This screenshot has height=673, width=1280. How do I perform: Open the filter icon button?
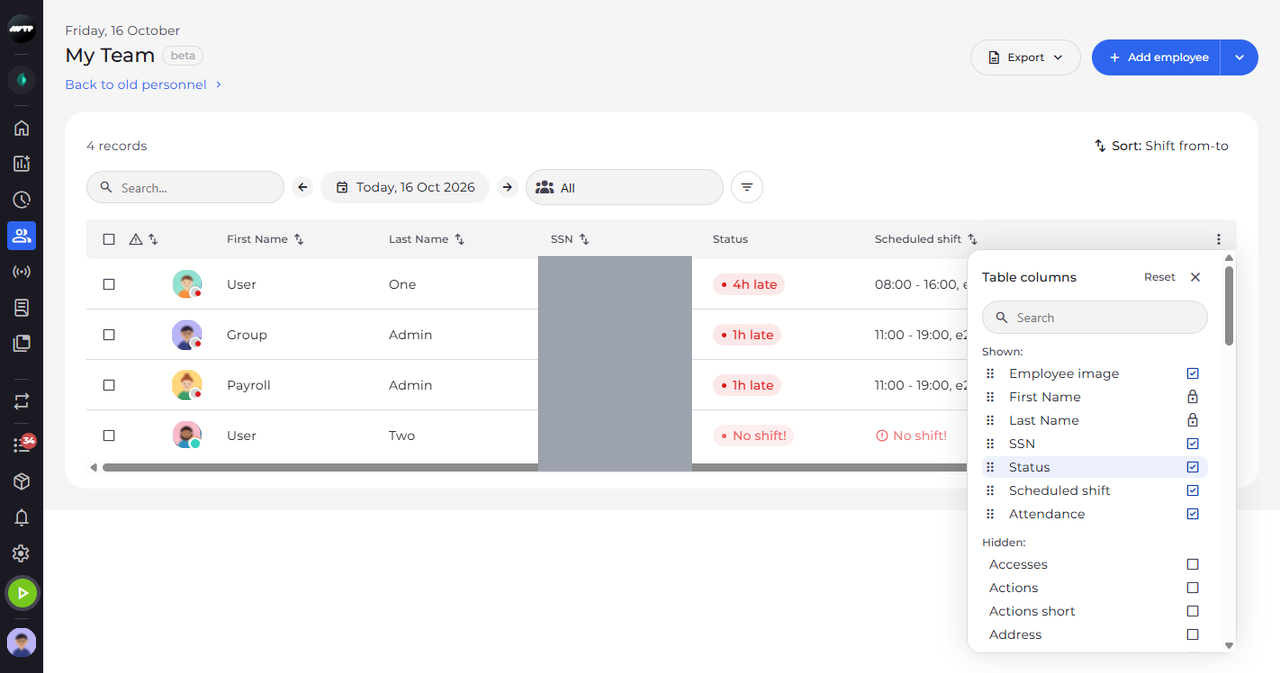(747, 187)
